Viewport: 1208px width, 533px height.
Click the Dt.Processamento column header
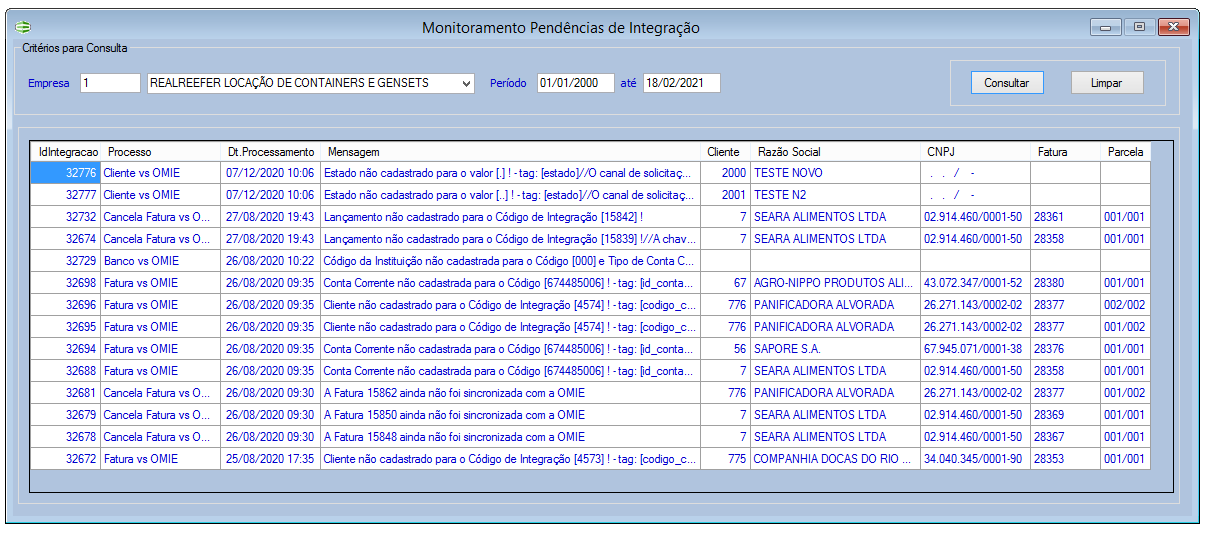(x=271, y=152)
